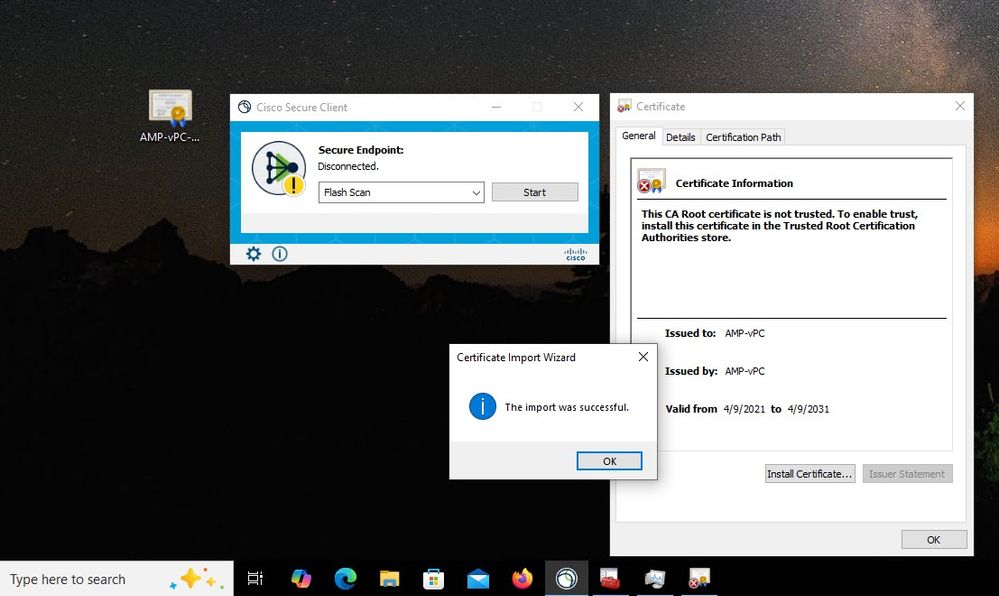Image resolution: width=999 pixels, height=596 pixels.
Task: Click the 'Secure Endpoint:' label
Action: [x=361, y=150]
